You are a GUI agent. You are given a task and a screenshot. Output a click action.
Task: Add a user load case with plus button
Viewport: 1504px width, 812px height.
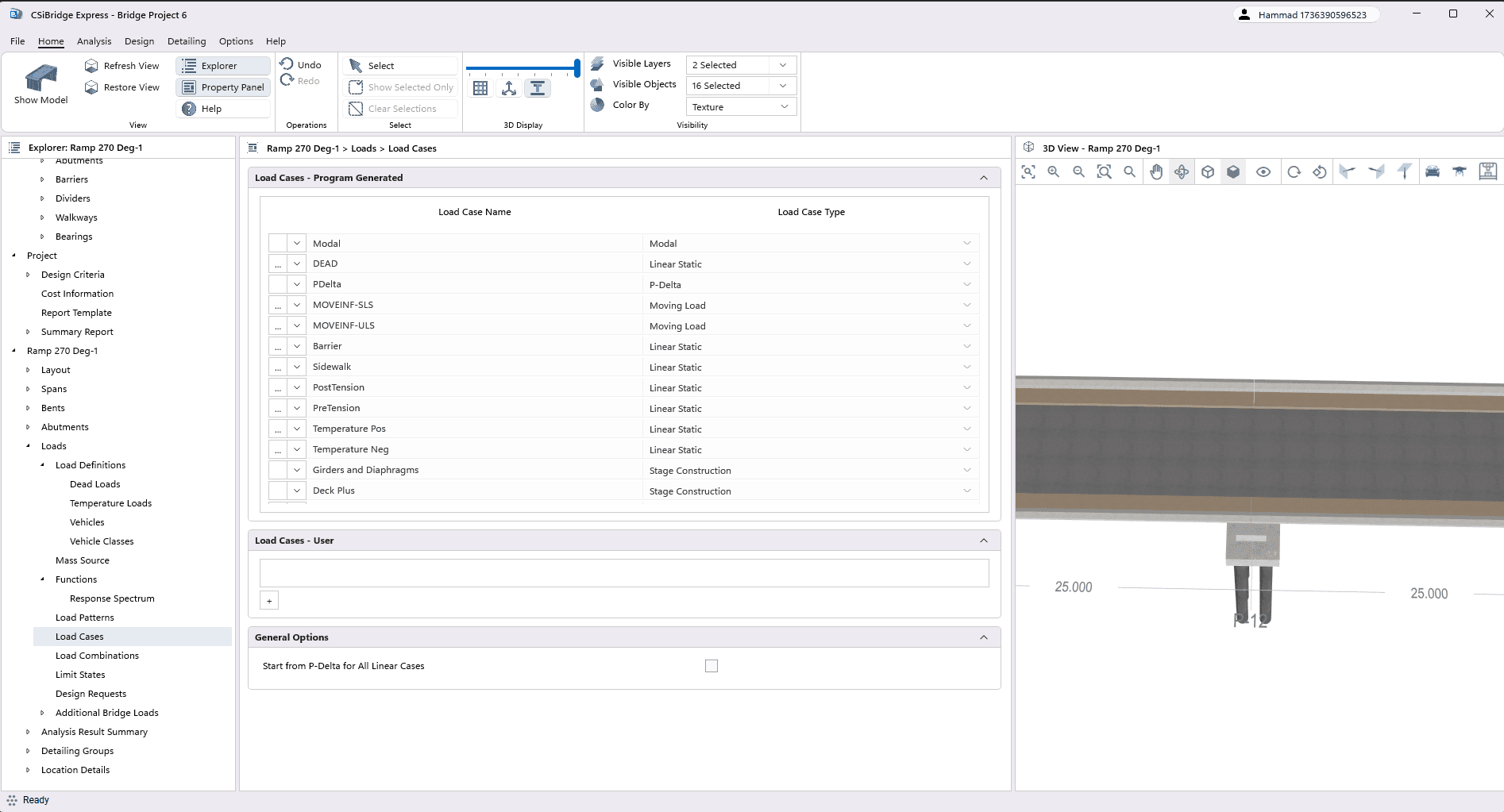[269, 601]
